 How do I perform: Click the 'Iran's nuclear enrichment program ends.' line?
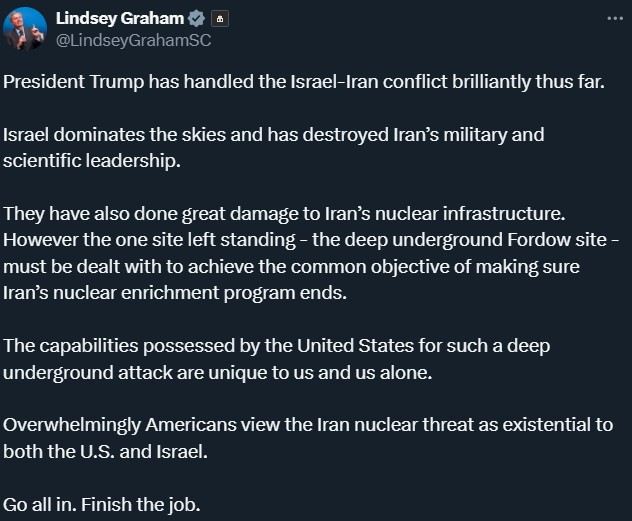coord(175,293)
